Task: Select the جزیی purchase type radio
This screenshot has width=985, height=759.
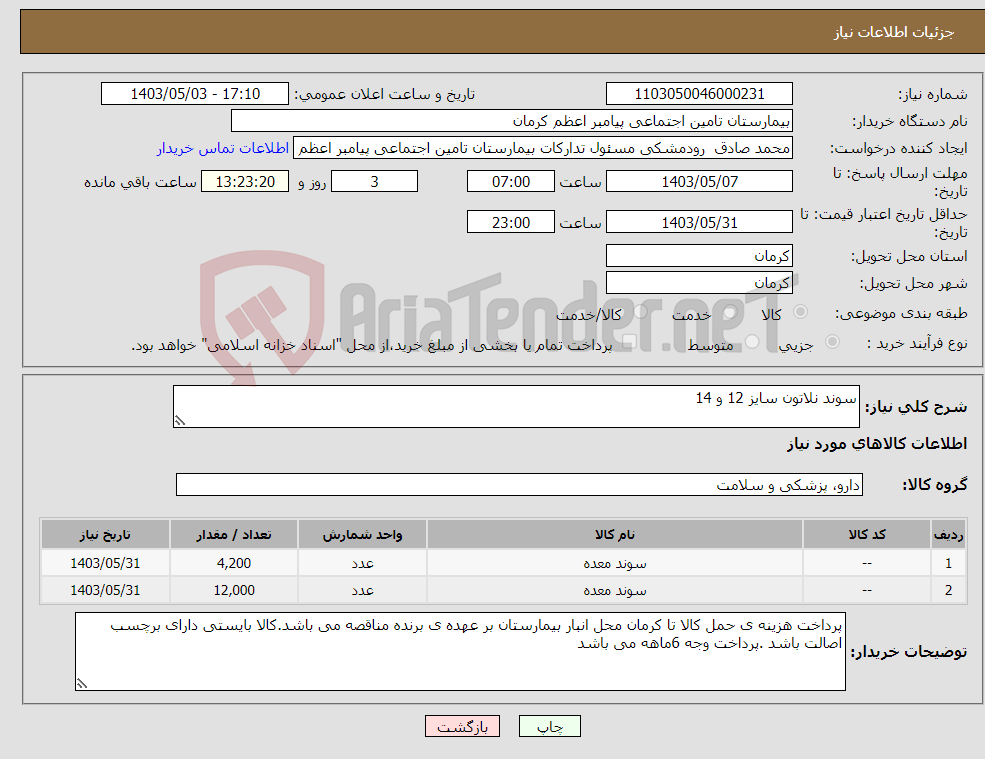Action: 832,342
